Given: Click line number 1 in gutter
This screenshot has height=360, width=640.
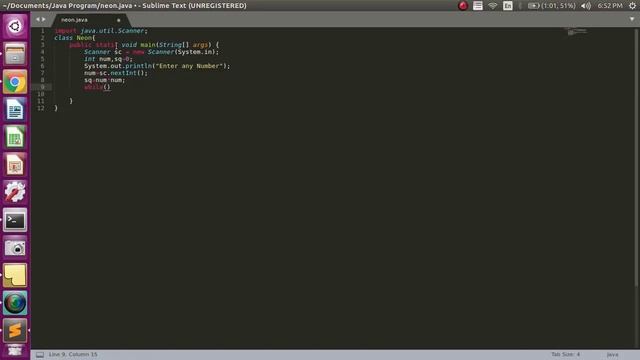Looking at the screenshot, I should point(42,31).
